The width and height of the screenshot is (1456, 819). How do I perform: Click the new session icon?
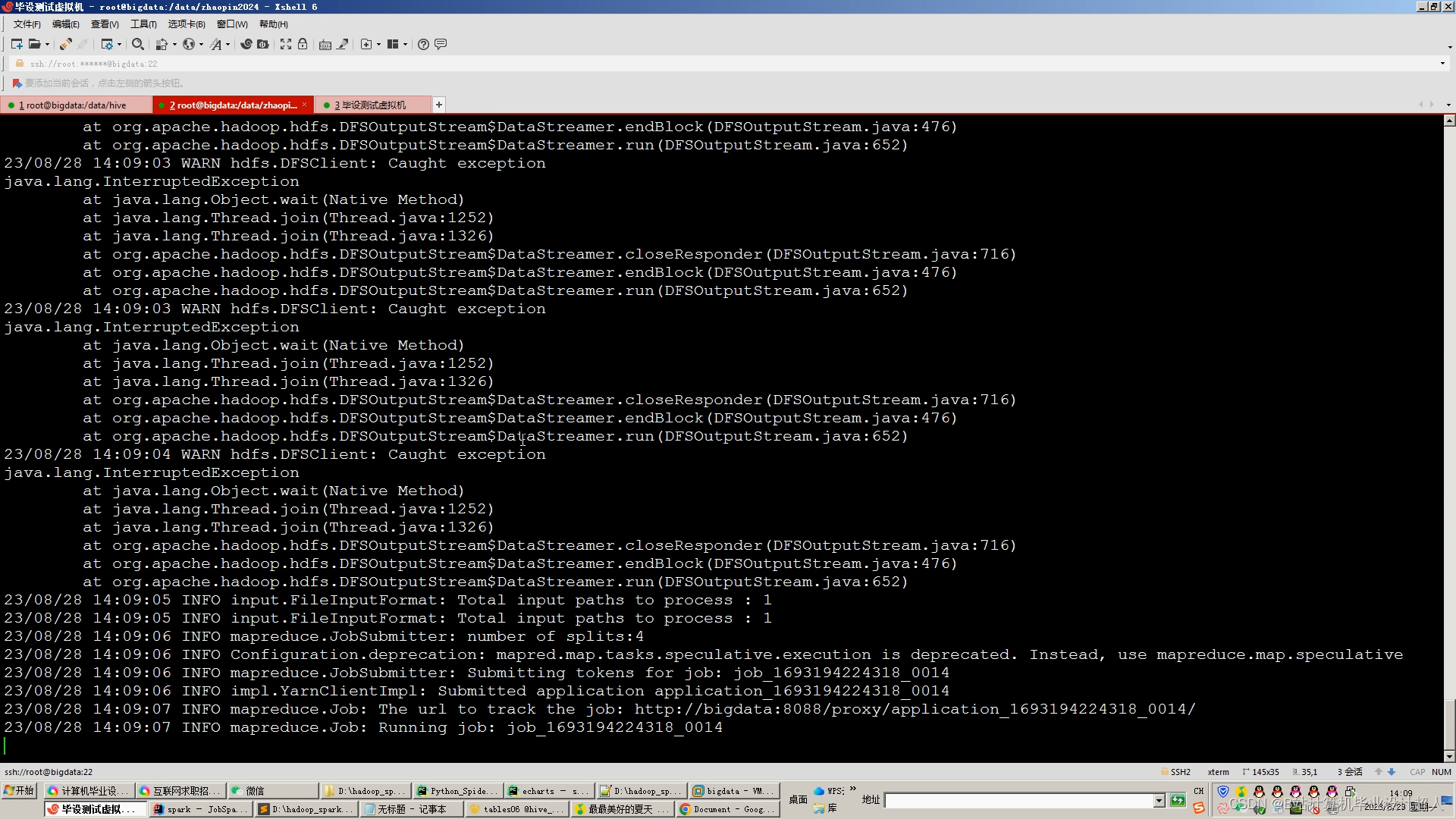pos(17,44)
